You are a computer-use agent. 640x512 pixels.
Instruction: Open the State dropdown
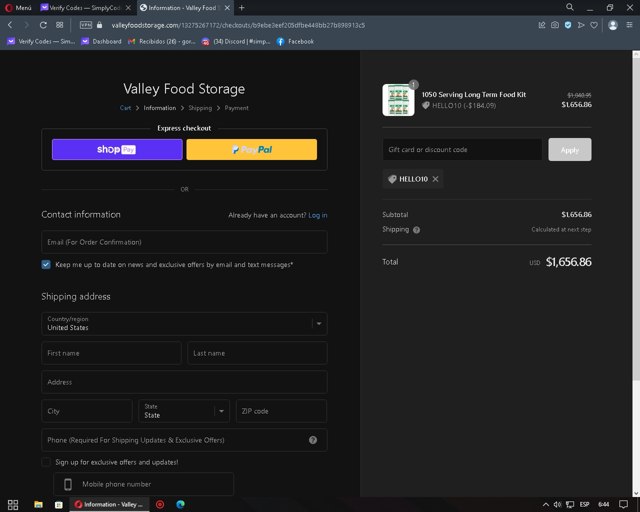click(184, 411)
